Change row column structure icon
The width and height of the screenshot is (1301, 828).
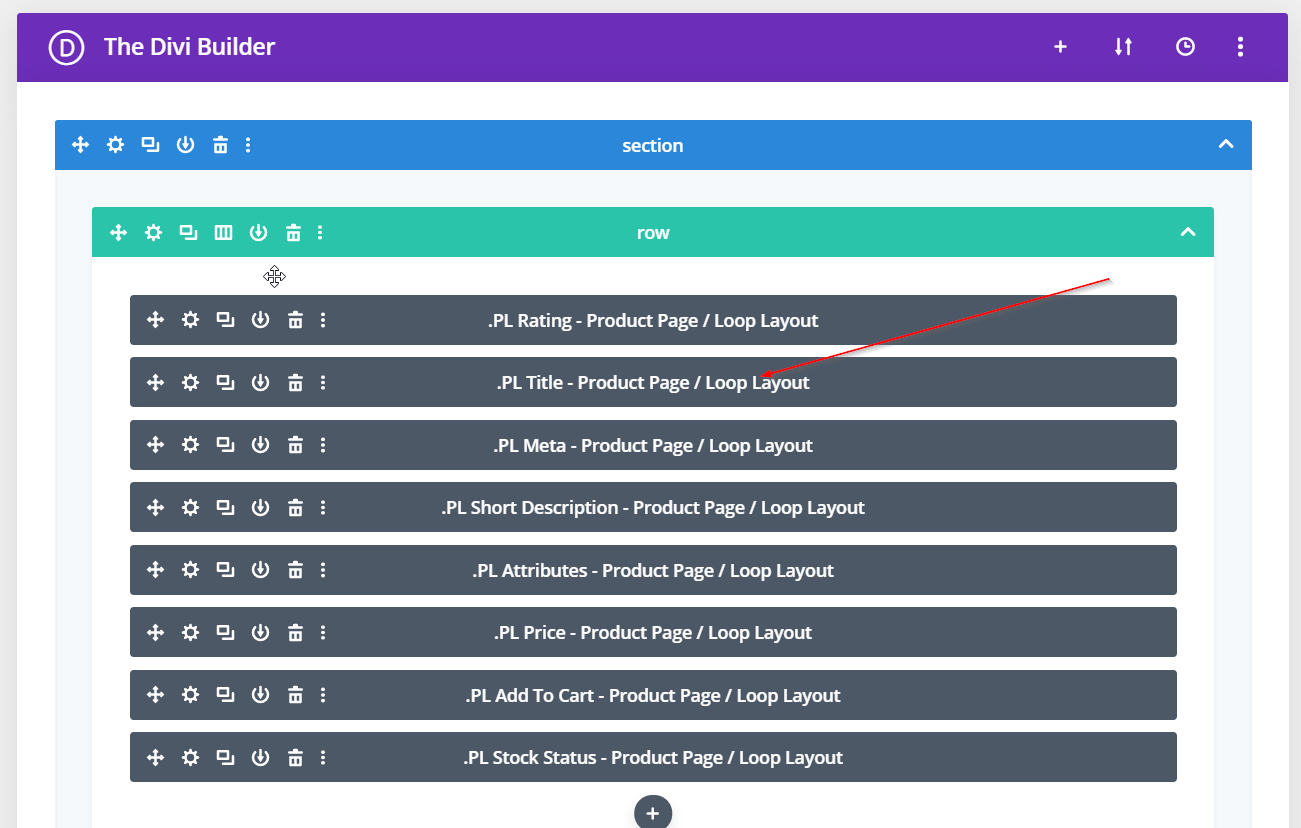(x=223, y=233)
